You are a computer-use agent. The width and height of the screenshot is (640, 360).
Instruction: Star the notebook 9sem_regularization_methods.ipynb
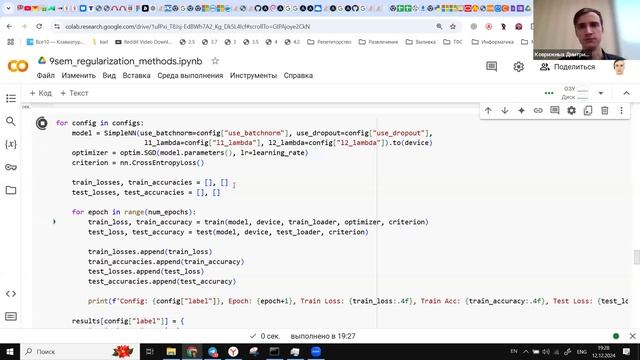[215, 61]
